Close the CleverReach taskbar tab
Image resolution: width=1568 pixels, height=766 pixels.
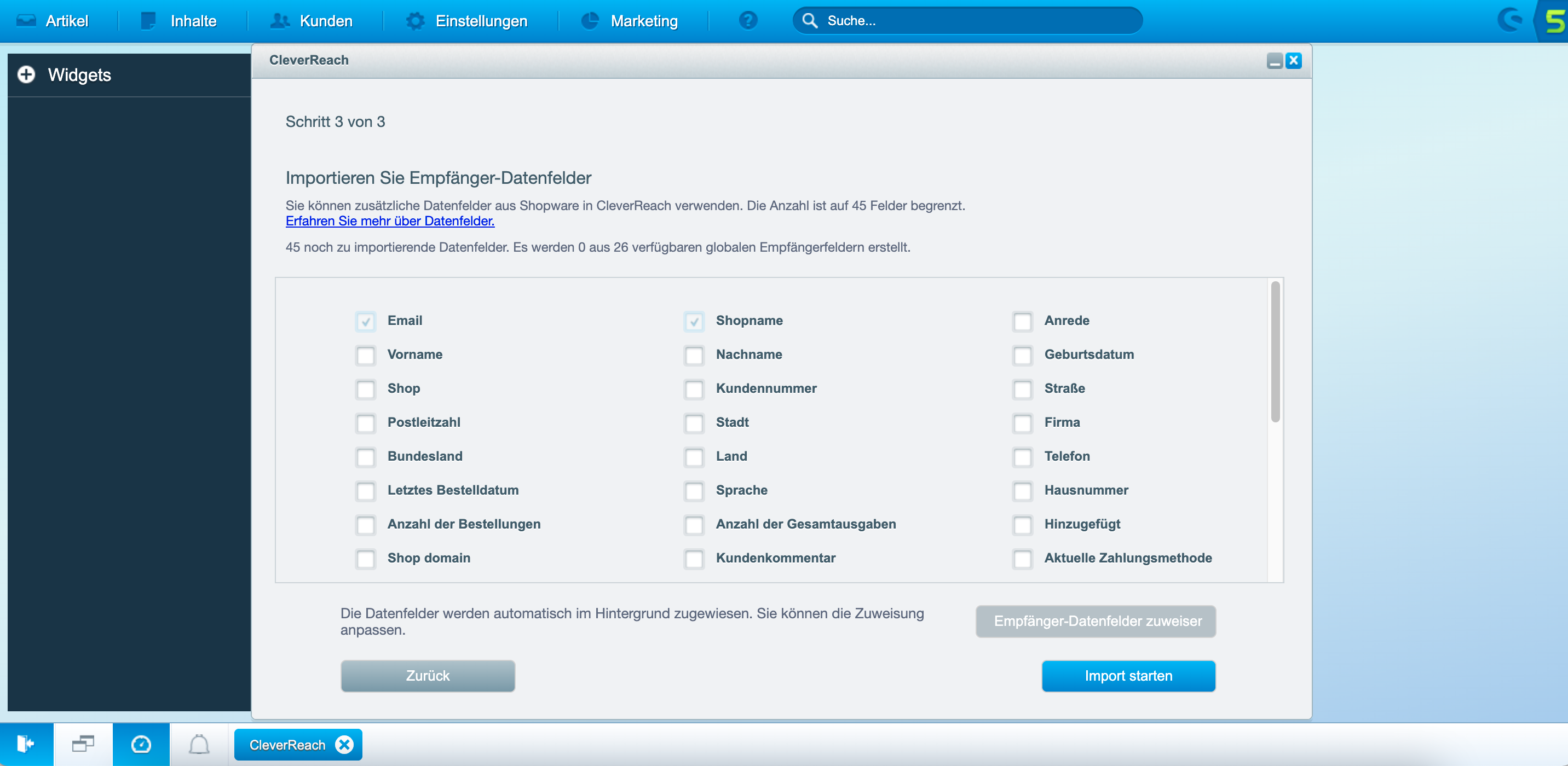344,745
